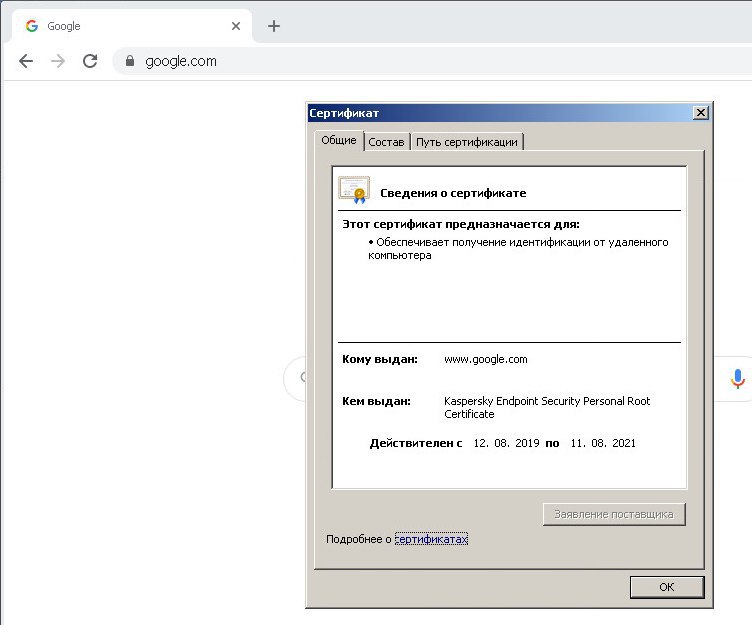Reload the page with the refresh icon
Image resolution: width=752 pixels, height=625 pixels.
pyautogui.click(x=90, y=61)
